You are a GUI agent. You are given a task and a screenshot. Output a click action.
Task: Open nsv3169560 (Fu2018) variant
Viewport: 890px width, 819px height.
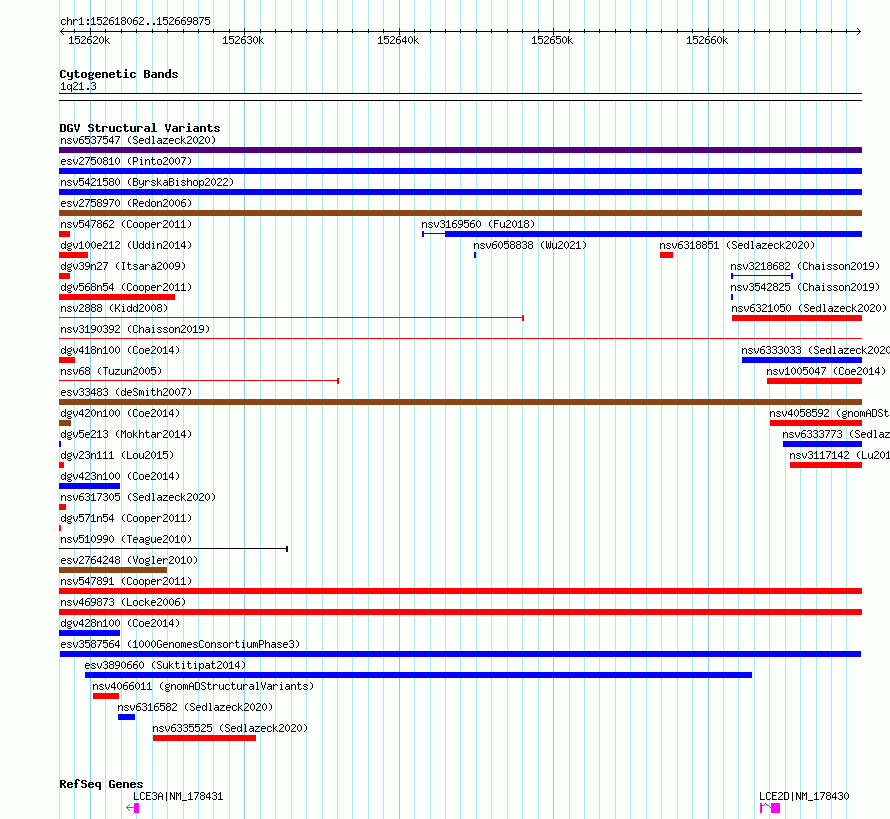(x=478, y=224)
